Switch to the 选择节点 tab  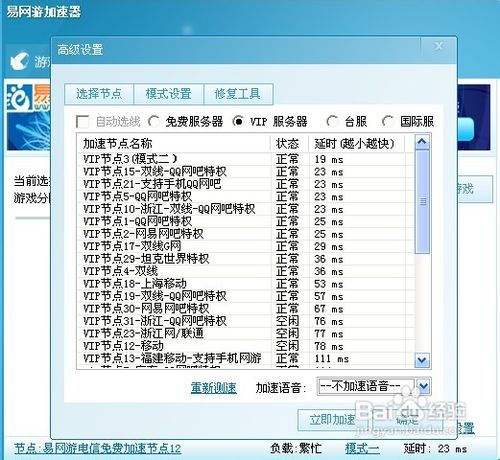click(x=99, y=94)
